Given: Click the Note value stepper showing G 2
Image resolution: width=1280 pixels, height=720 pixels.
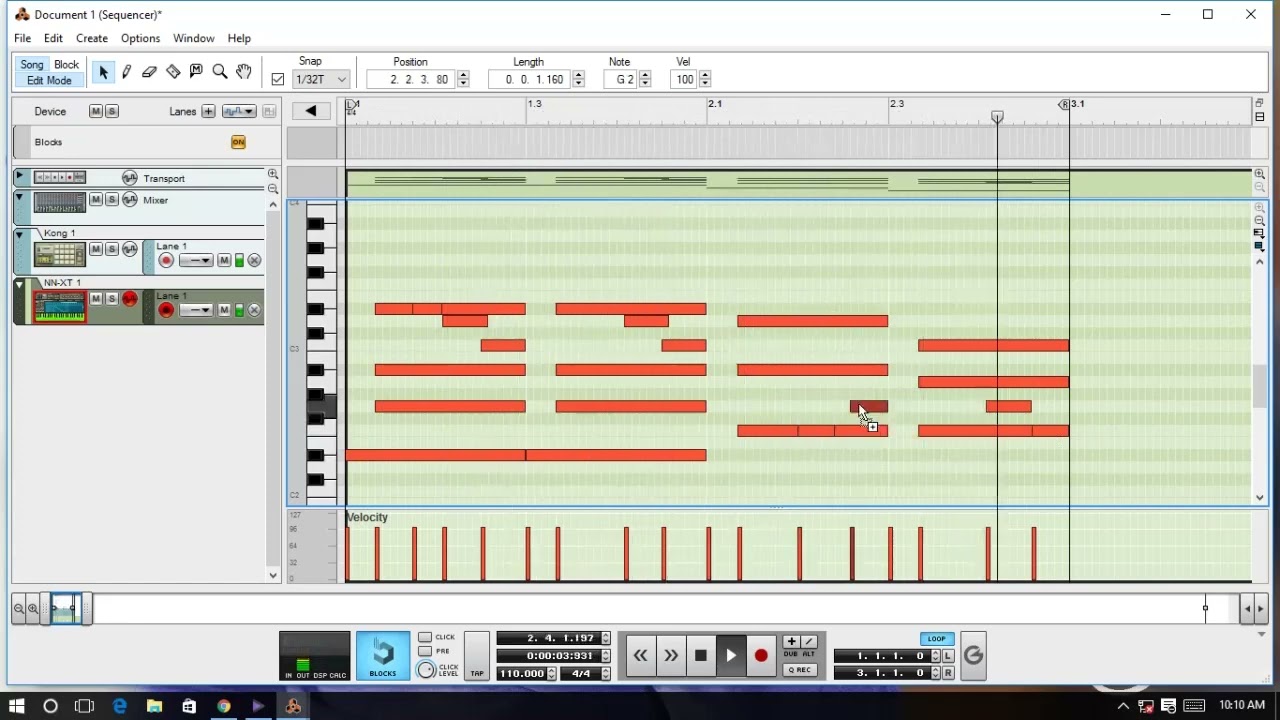Looking at the screenshot, I should [645, 79].
